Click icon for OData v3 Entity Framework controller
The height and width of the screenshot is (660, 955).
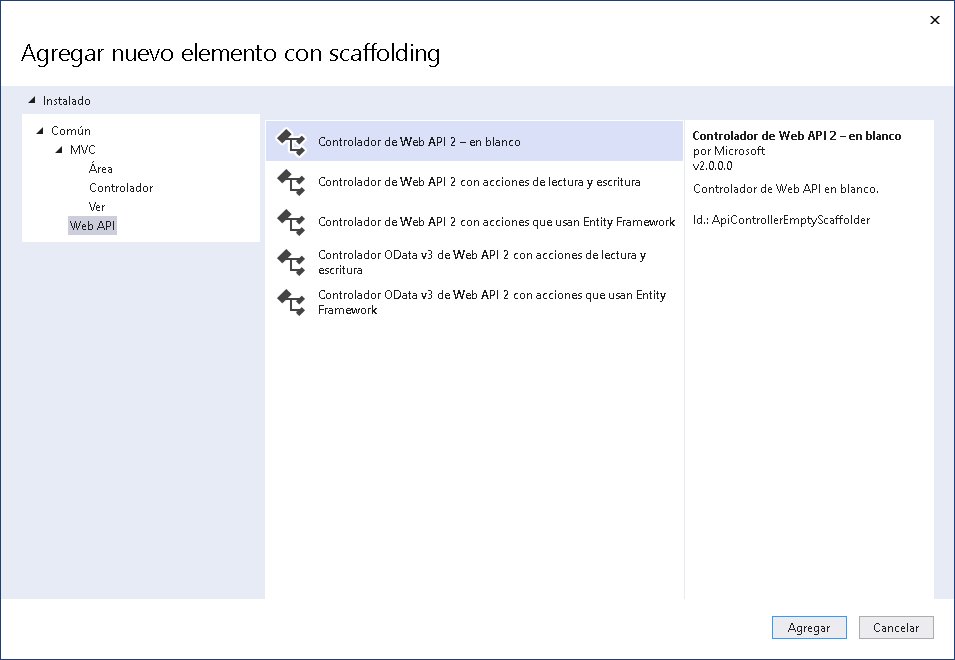click(x=291, y=302)
